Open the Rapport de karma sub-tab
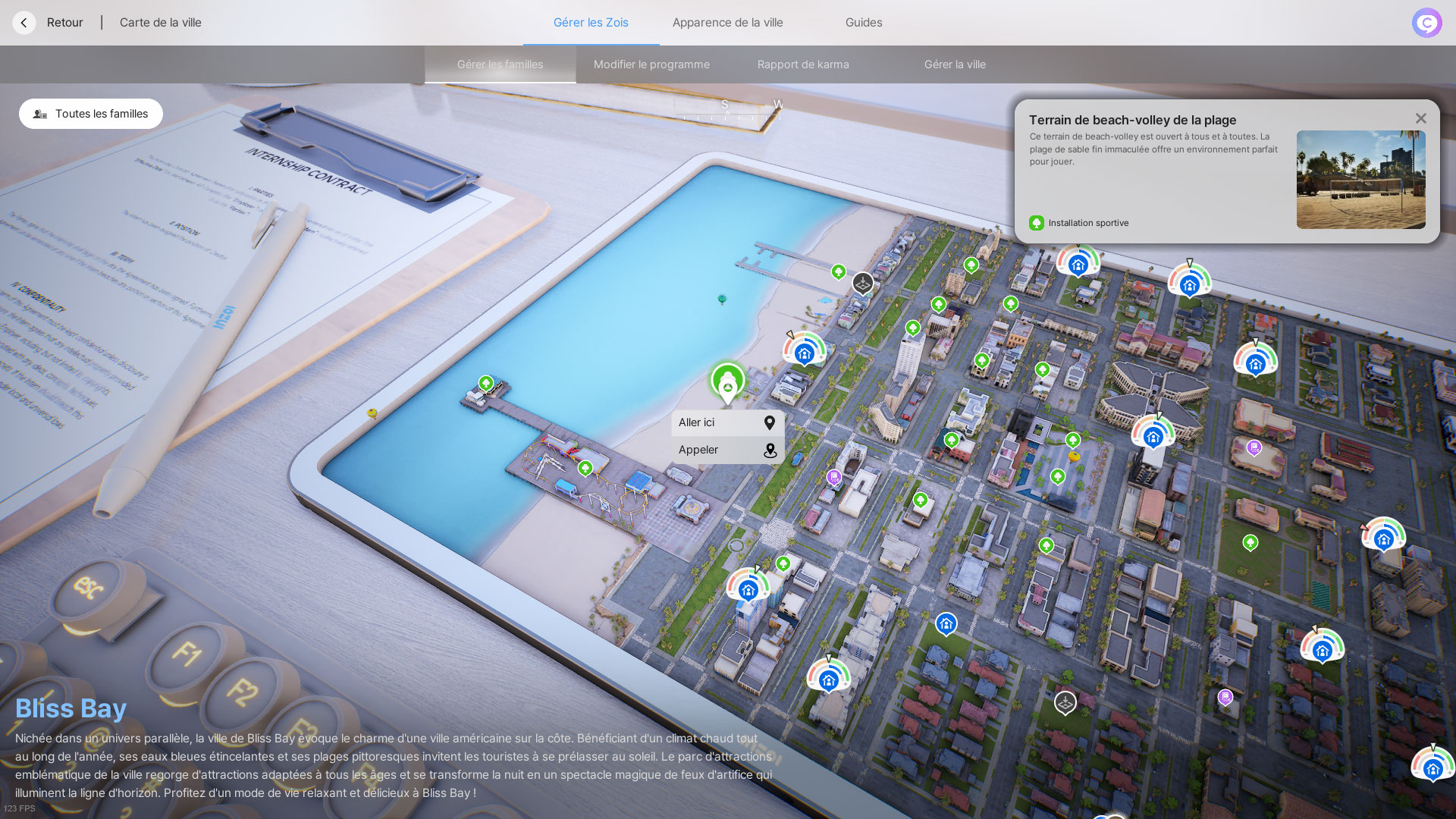This screenshot has width=1456, height=819. click(x=803, y=64)
